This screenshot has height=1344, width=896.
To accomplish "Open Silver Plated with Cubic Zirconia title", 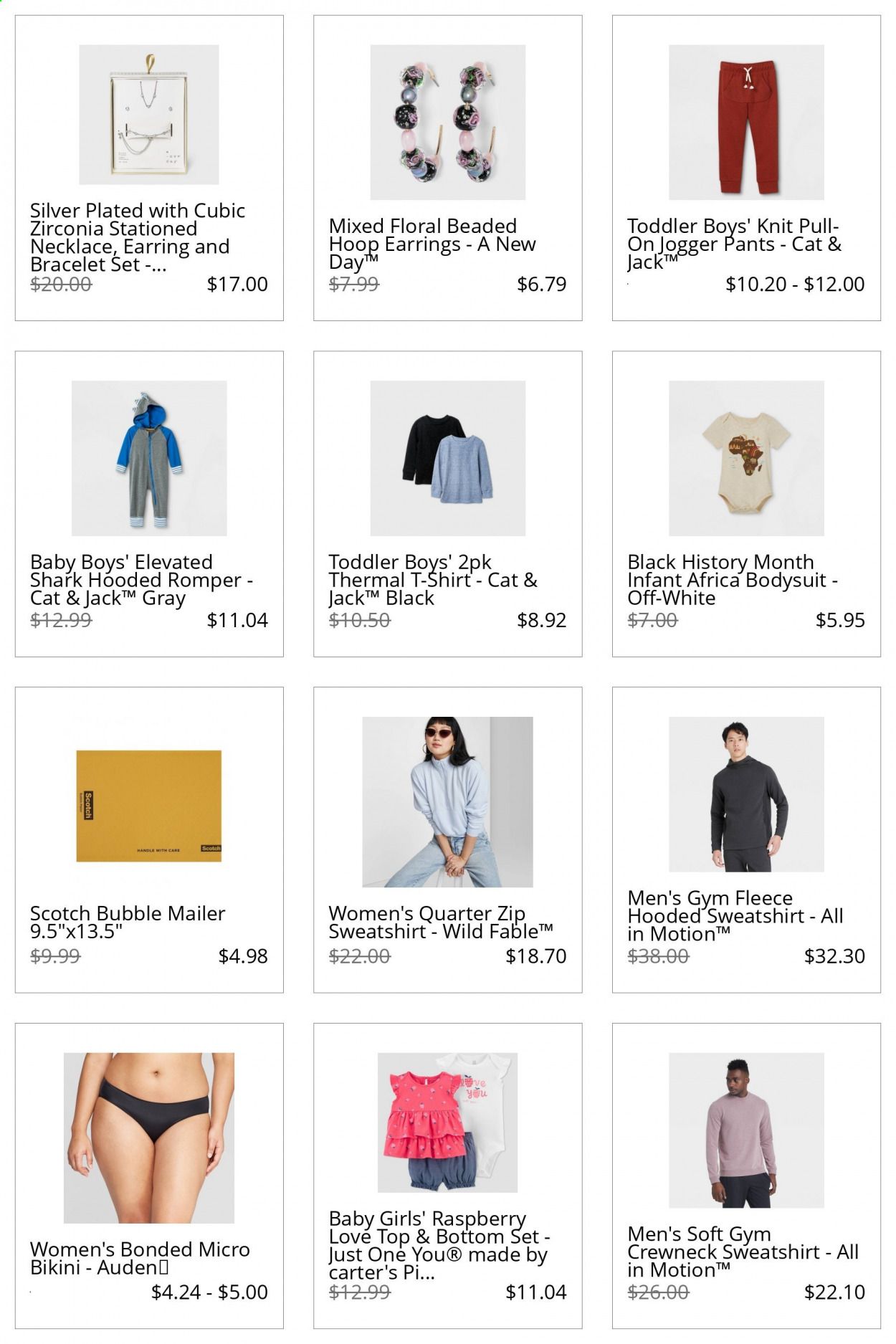I will point(138,237).
